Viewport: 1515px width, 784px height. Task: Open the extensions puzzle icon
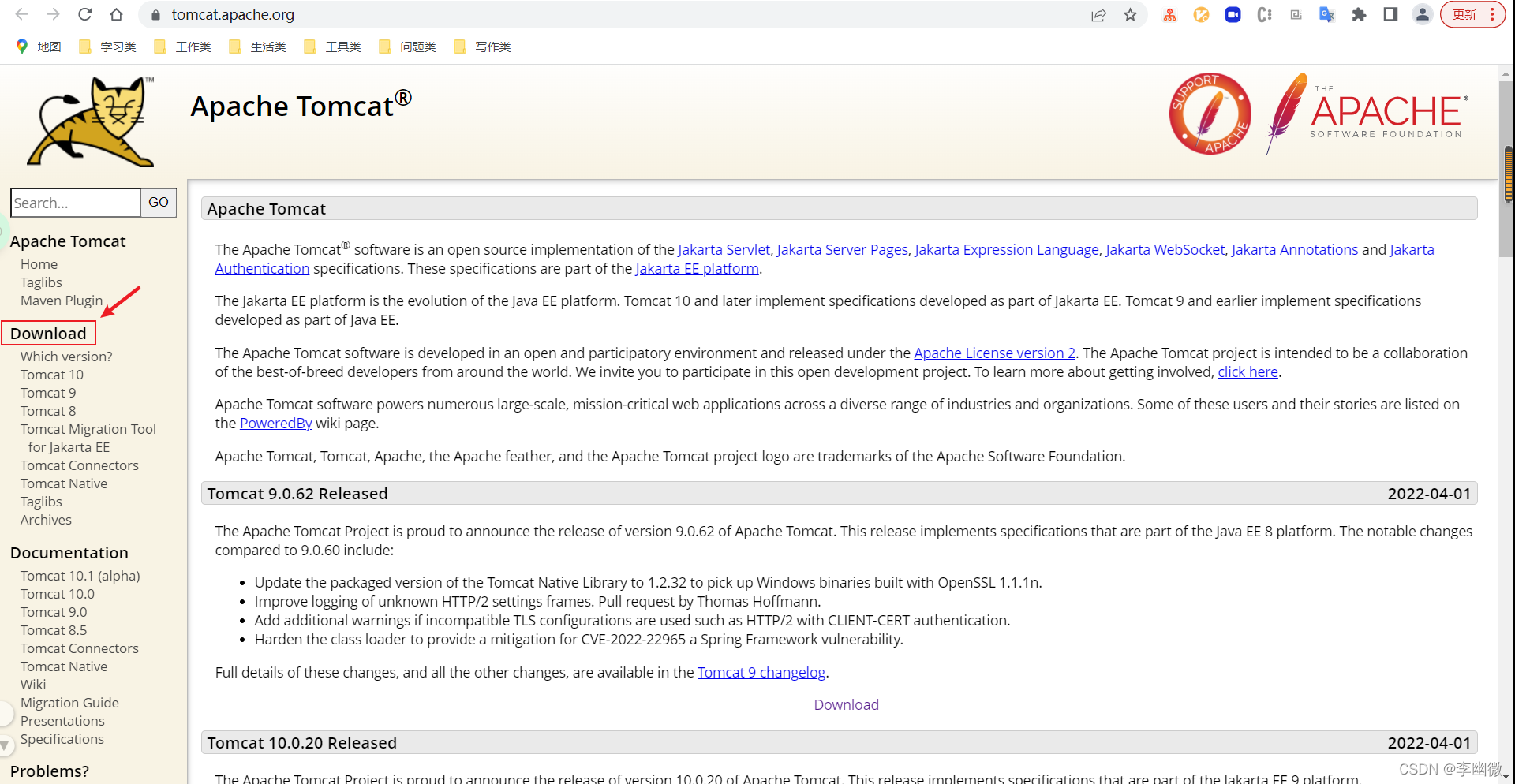pos(1359,15)
